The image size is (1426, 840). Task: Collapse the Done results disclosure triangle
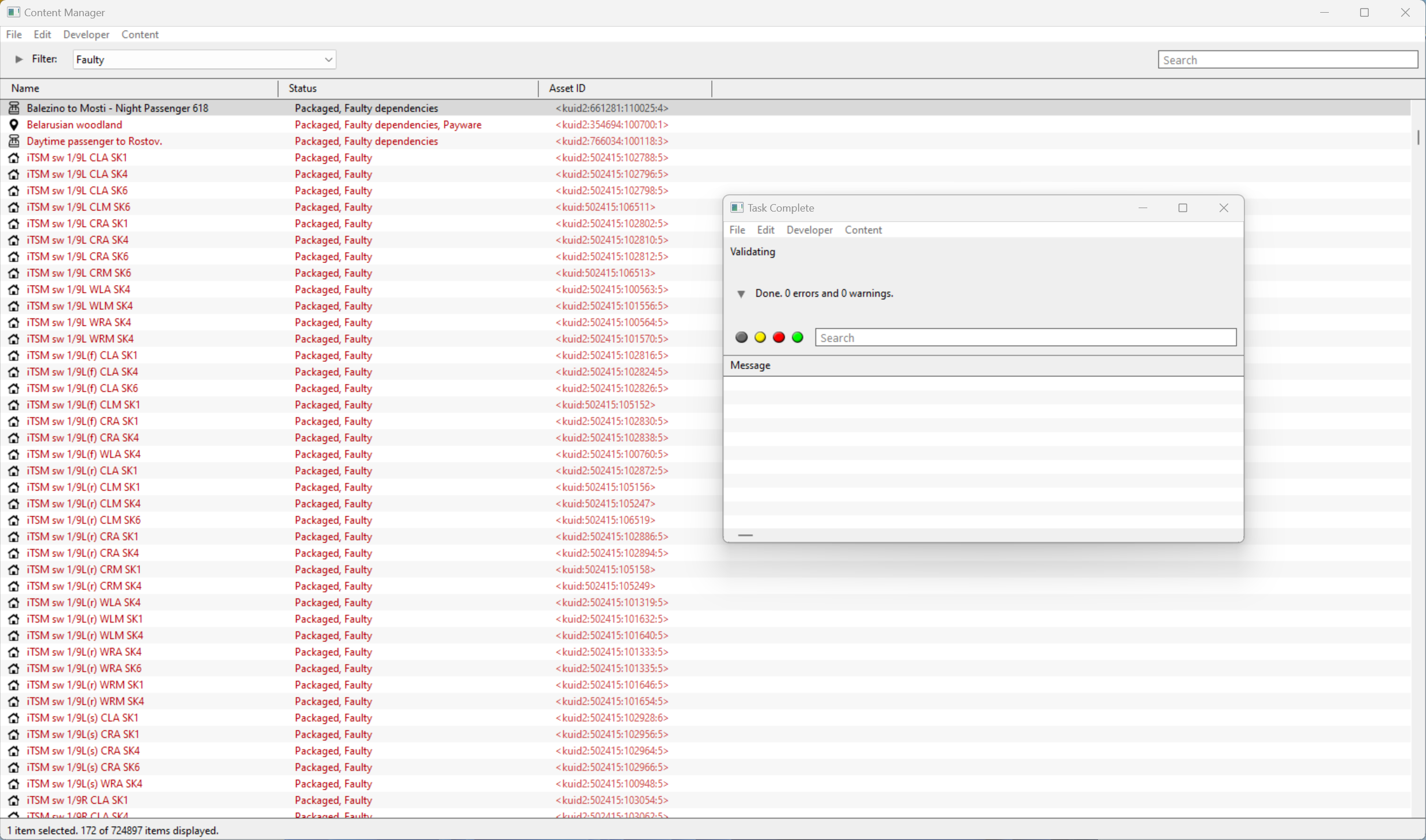pos(741,294)
